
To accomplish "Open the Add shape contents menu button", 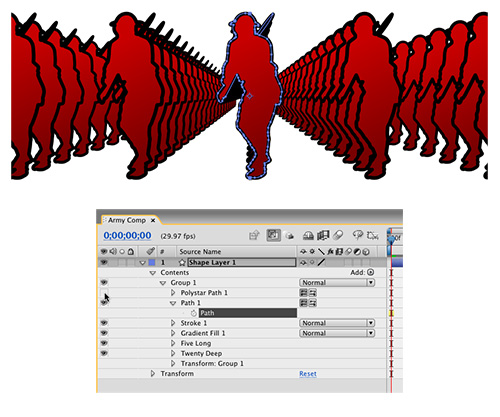I will [x=371, y=272].
